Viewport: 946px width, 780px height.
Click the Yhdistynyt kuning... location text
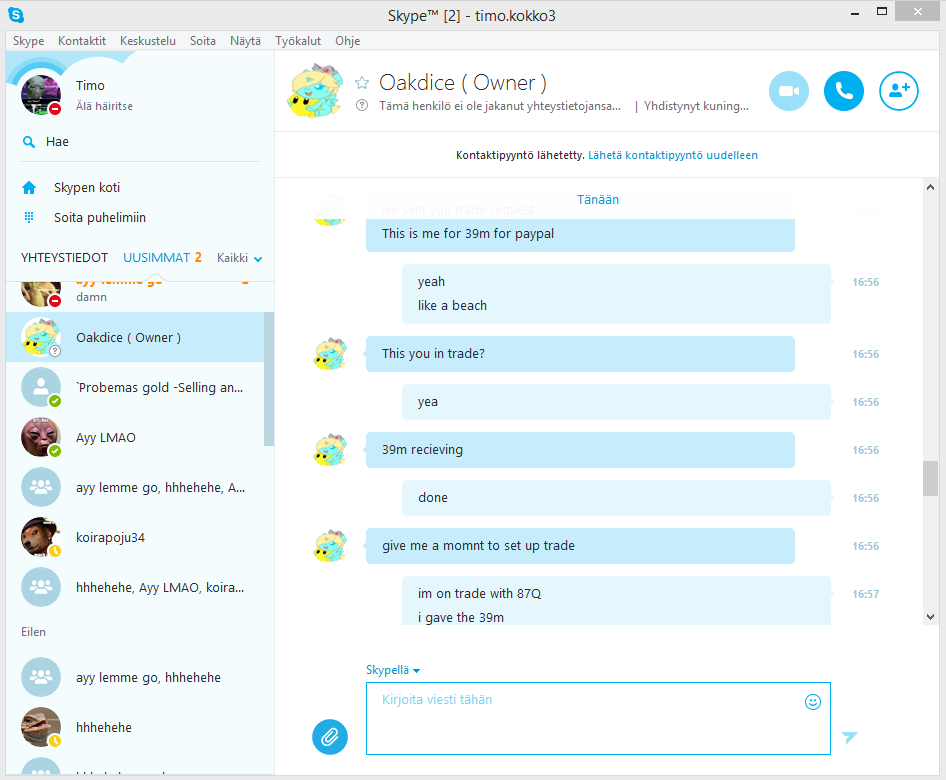pyautogui.click(x=696, y=106)
